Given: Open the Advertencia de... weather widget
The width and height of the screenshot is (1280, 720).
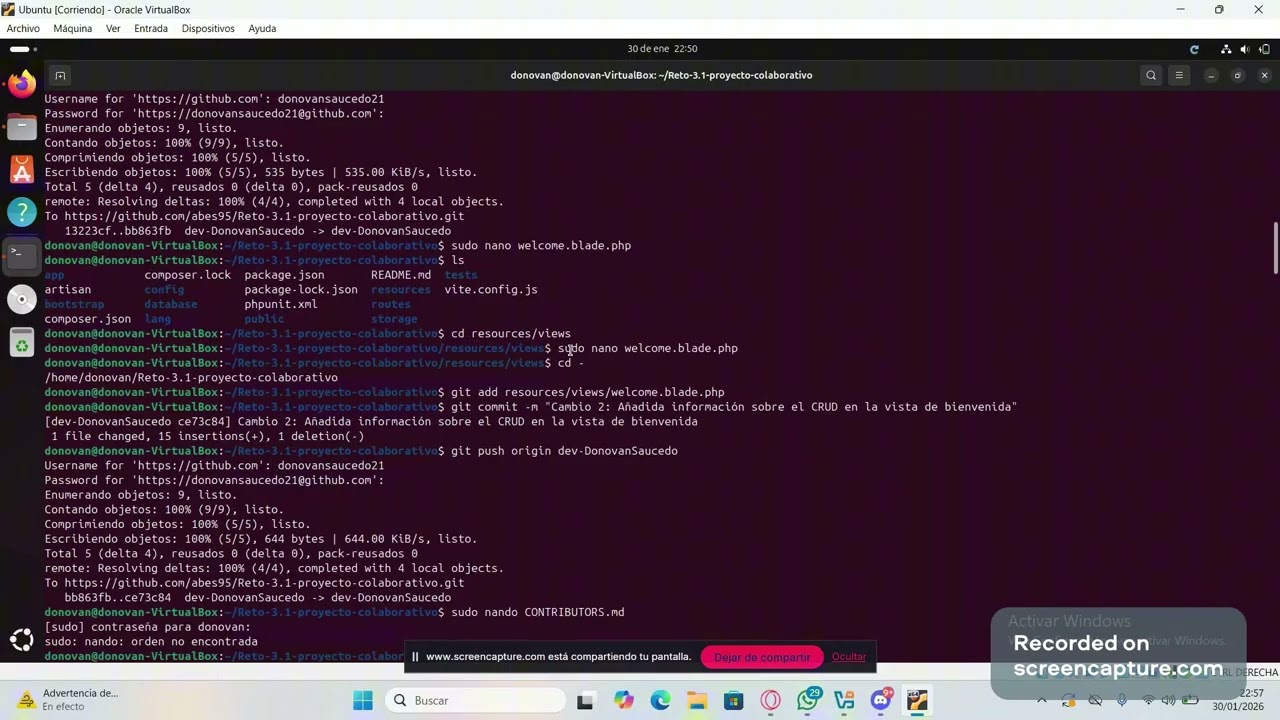Looking at the screenshot, I should coord(70,700).
